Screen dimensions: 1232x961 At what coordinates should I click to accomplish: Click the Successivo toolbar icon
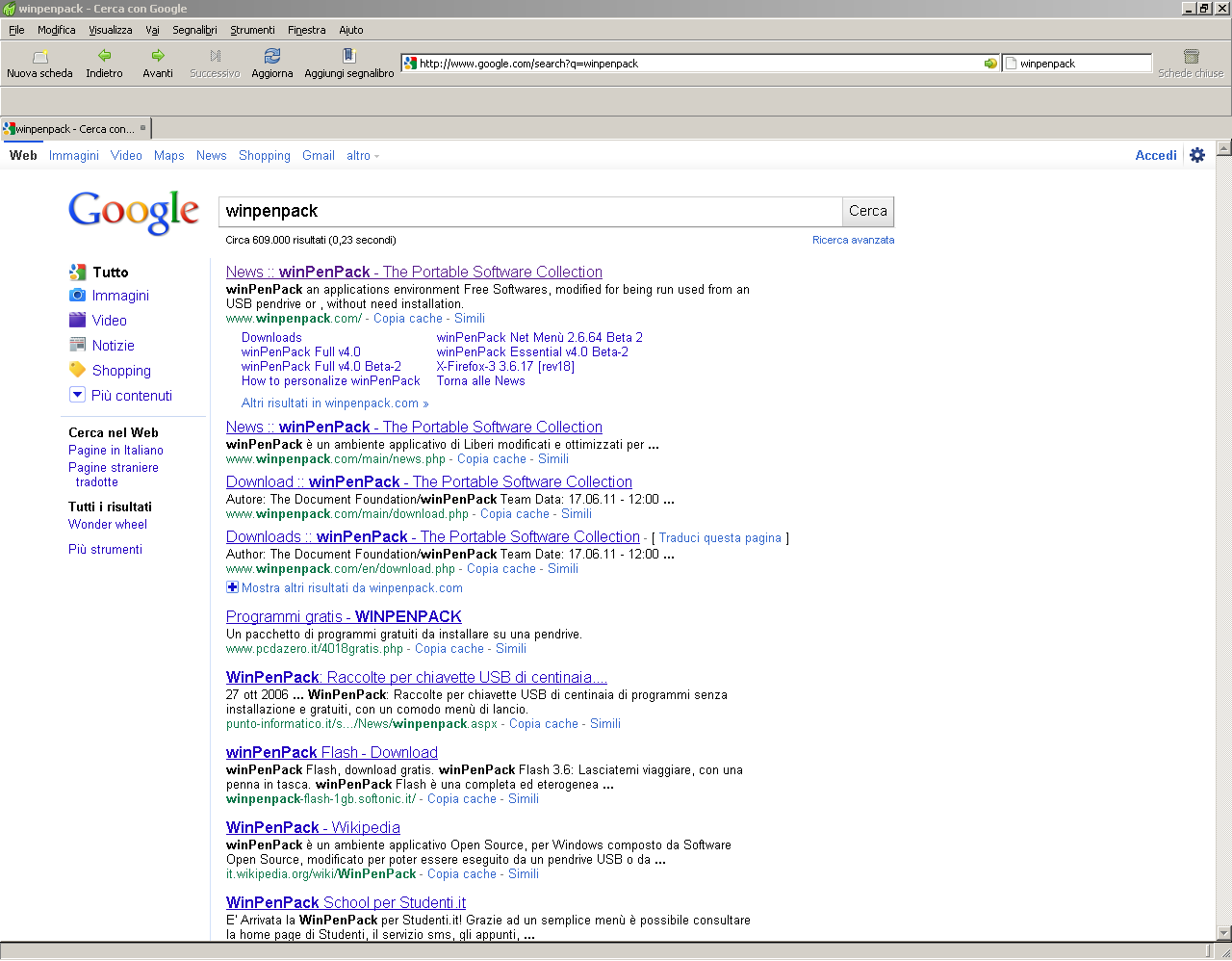pyautogui.click(x=215, y=56)
